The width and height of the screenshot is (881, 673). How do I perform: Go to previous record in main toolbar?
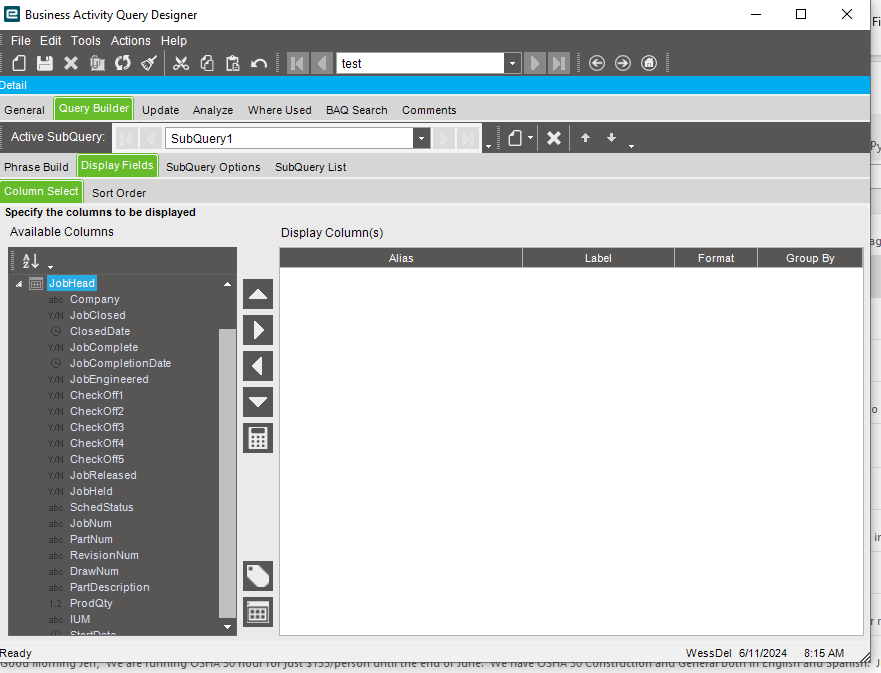(322, 63)
